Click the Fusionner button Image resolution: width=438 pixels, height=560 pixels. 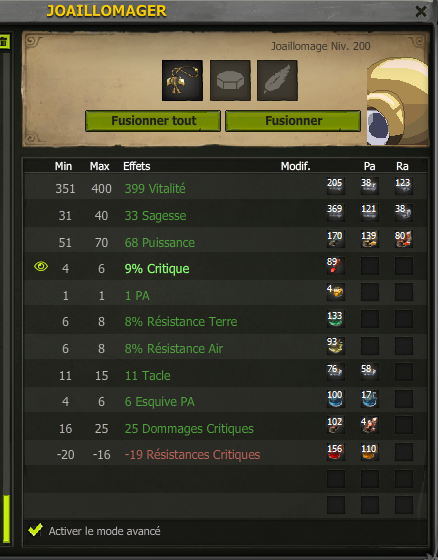tap(293, 121)
